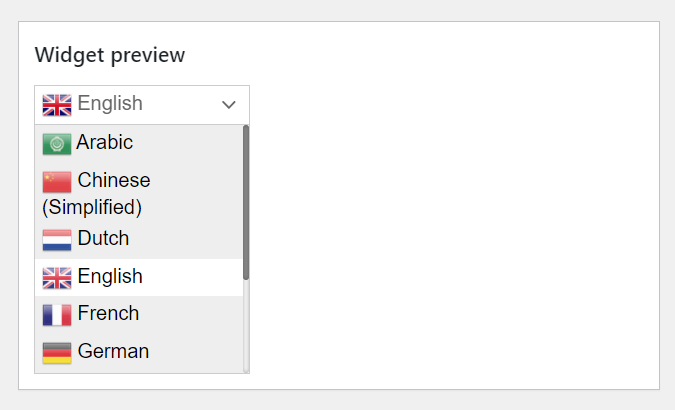Click the German flag icon in list
The image size is (675, 410).
(57, 353)
